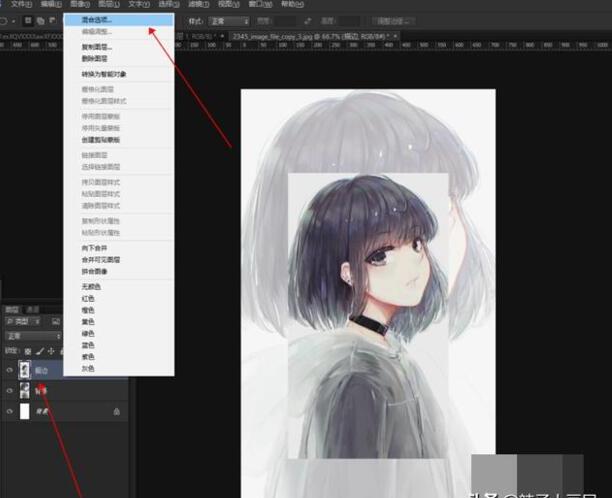Click the 调整边缘 button

coord(393,21)
